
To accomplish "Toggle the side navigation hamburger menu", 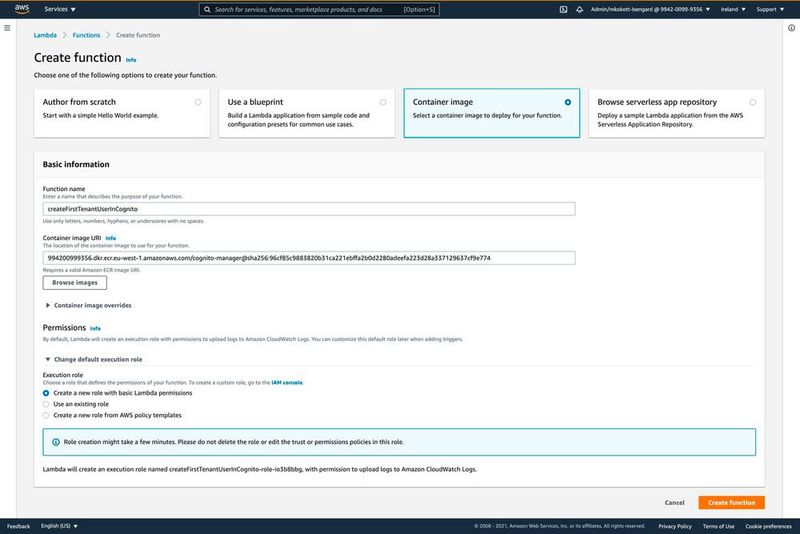I will tap(7, 28).
